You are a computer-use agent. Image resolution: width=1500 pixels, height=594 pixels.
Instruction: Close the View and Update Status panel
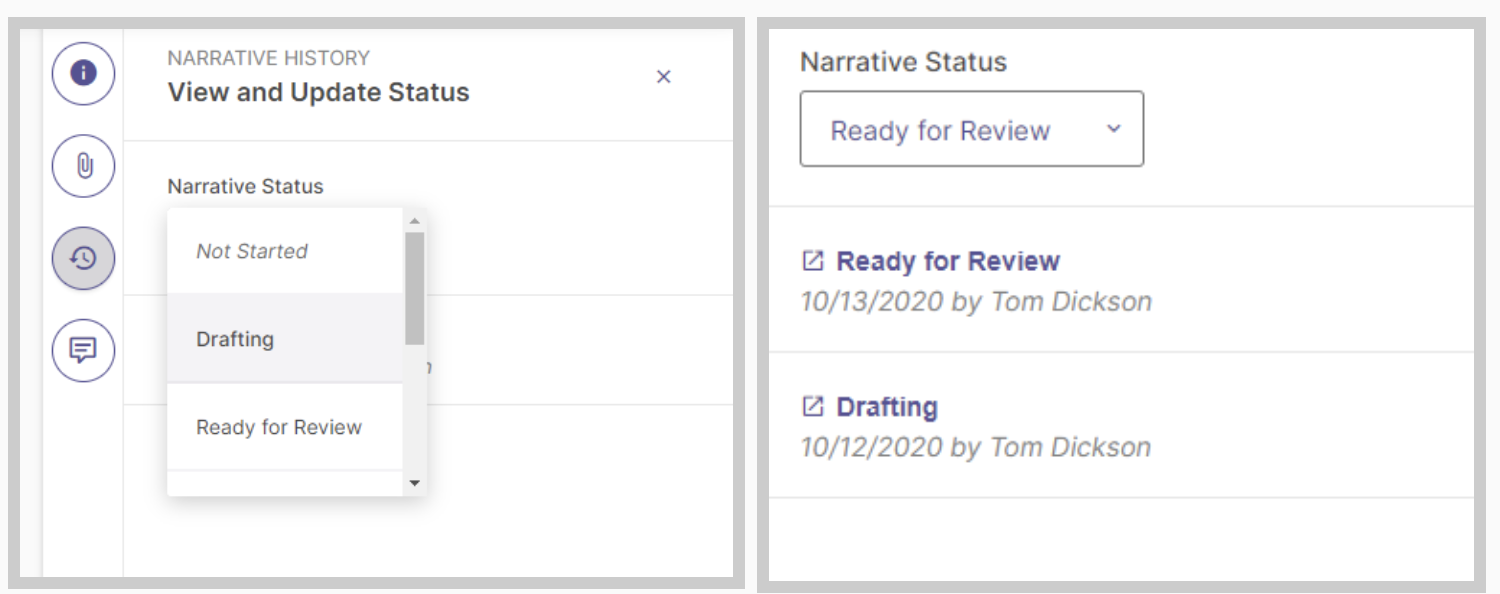tap(663, 76)
